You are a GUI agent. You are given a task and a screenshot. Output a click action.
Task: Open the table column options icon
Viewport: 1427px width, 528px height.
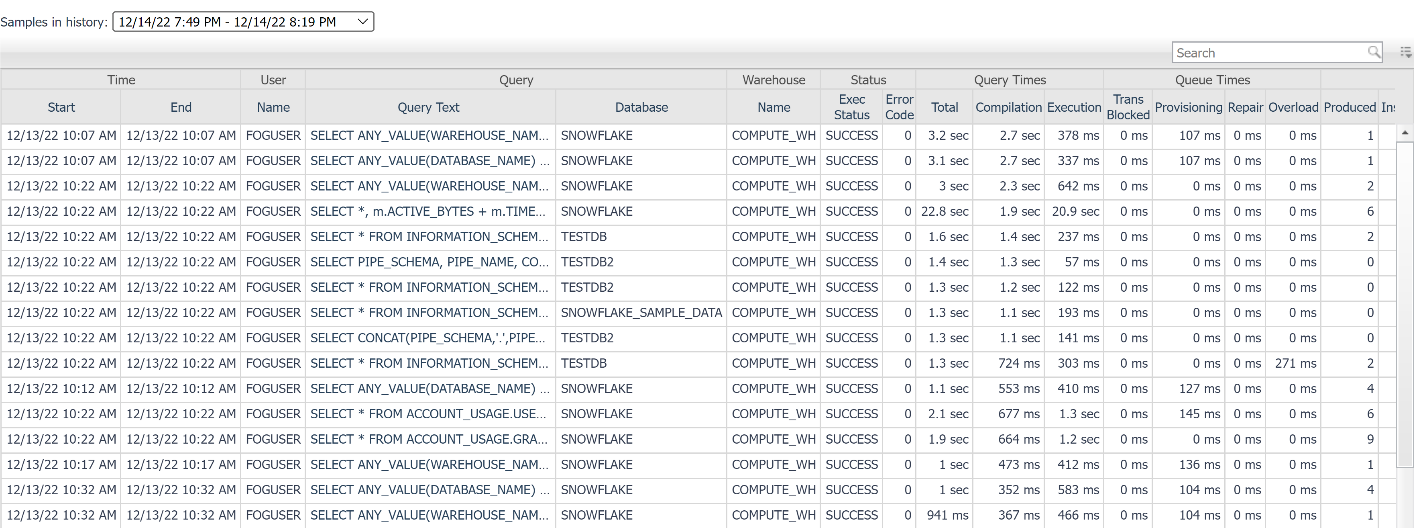pyautogui.click(x=1406, y=52)
